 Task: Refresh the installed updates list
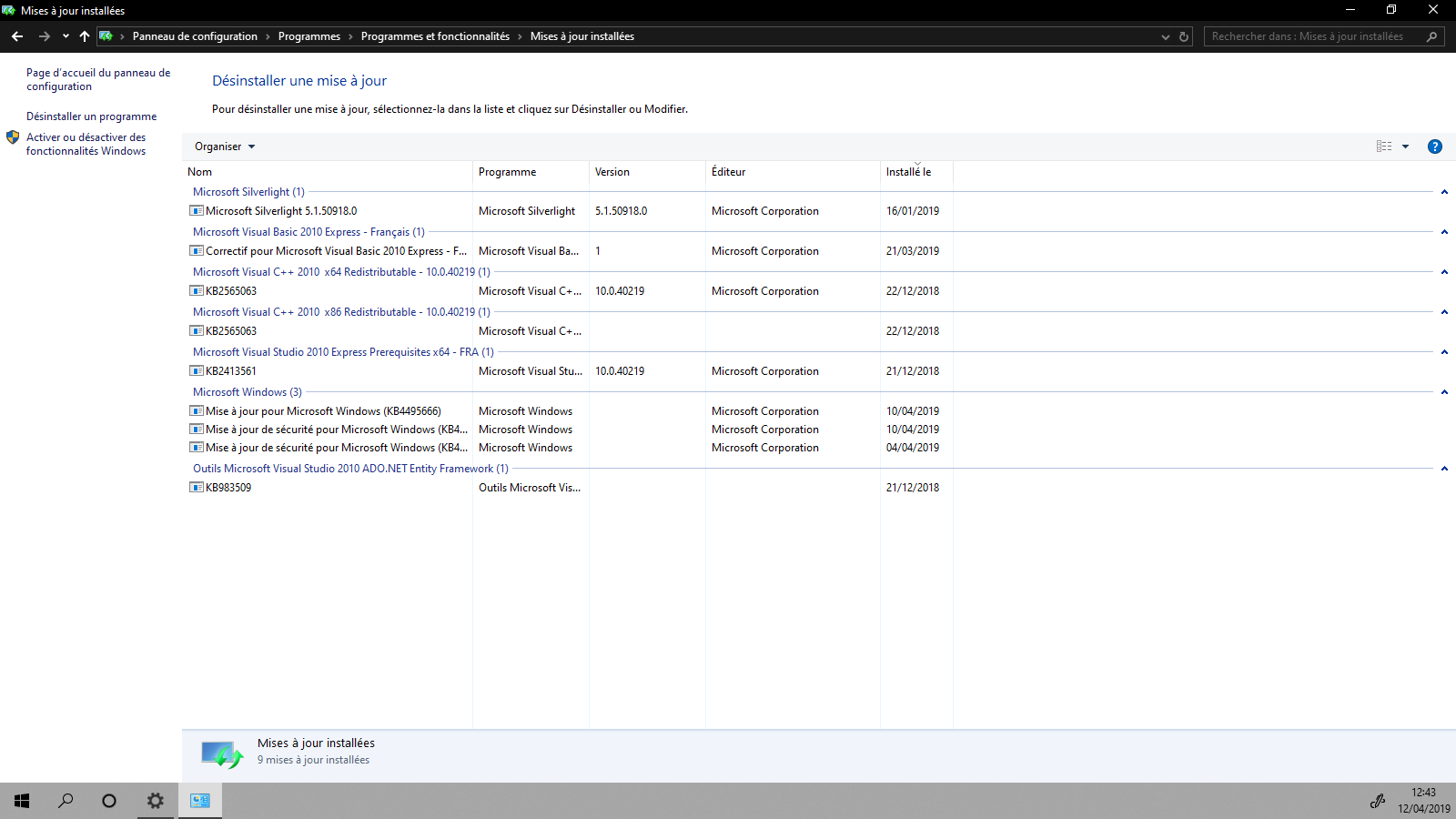(1184, 36)
